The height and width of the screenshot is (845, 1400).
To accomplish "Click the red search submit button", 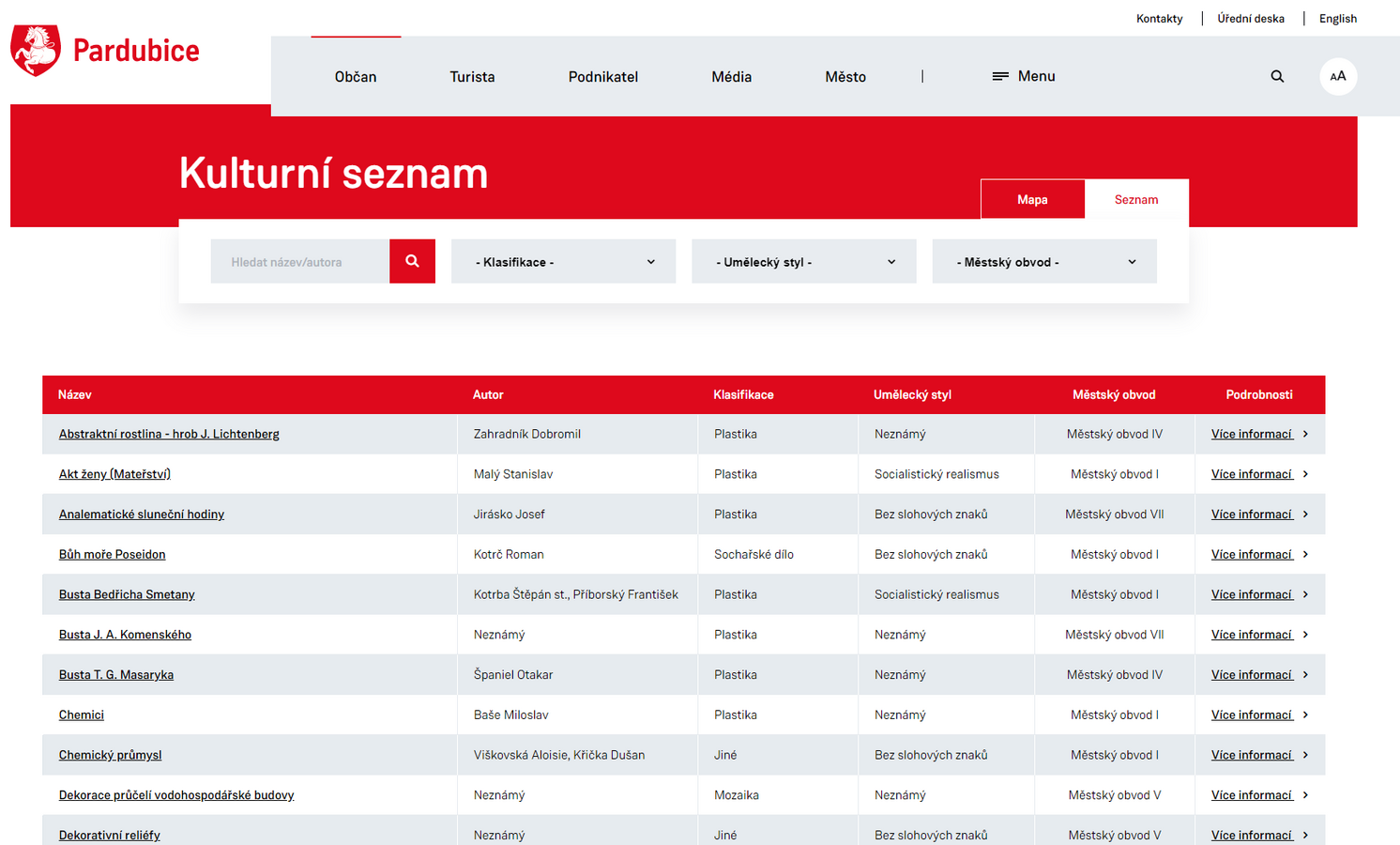I will (412, 261).
